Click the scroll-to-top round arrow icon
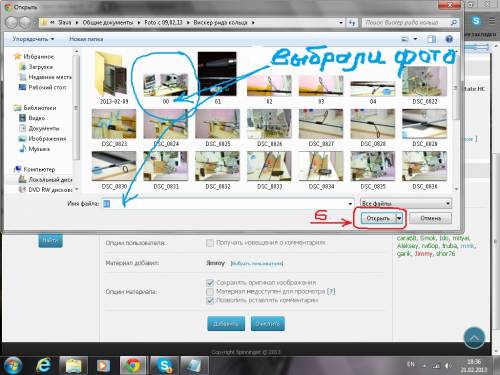Screen dimensions: 500x375 tap(474, 338)
